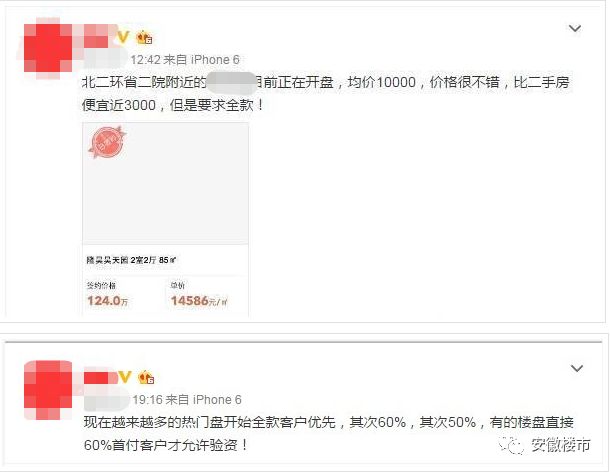Click the red round stamp in the listing image
Viewport: 610px width, 472px height.
pyautogui.click(x=107, y=142)
